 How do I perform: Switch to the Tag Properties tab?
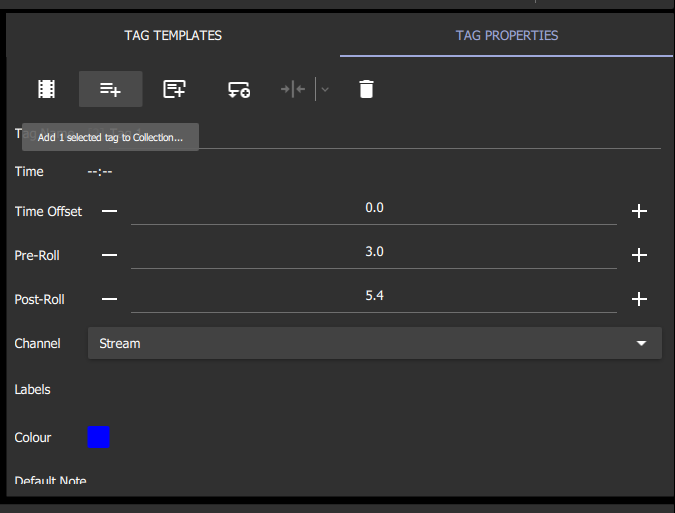click(x=506, y=35)
